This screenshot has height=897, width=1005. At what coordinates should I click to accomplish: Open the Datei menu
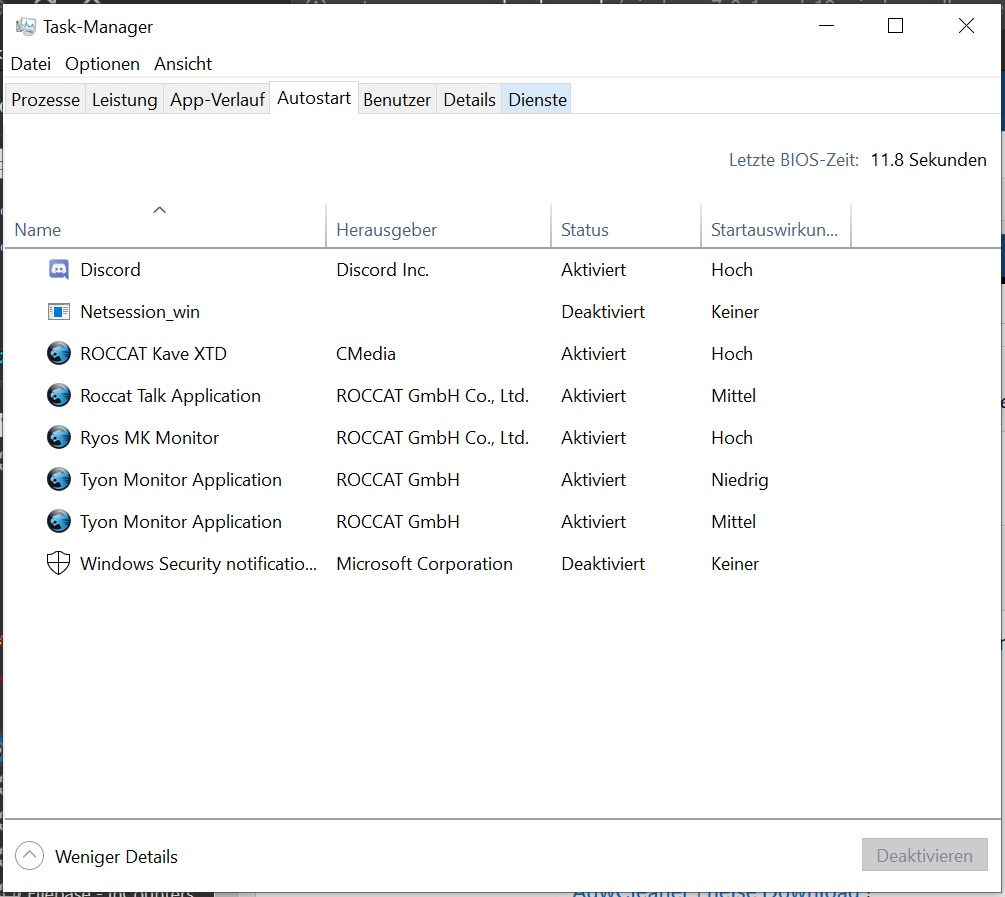click(31, 64)
